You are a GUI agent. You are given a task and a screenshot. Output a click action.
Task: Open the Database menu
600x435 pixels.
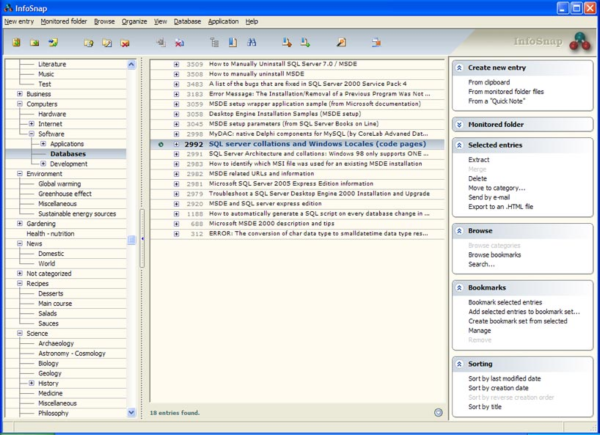[187, 21]
